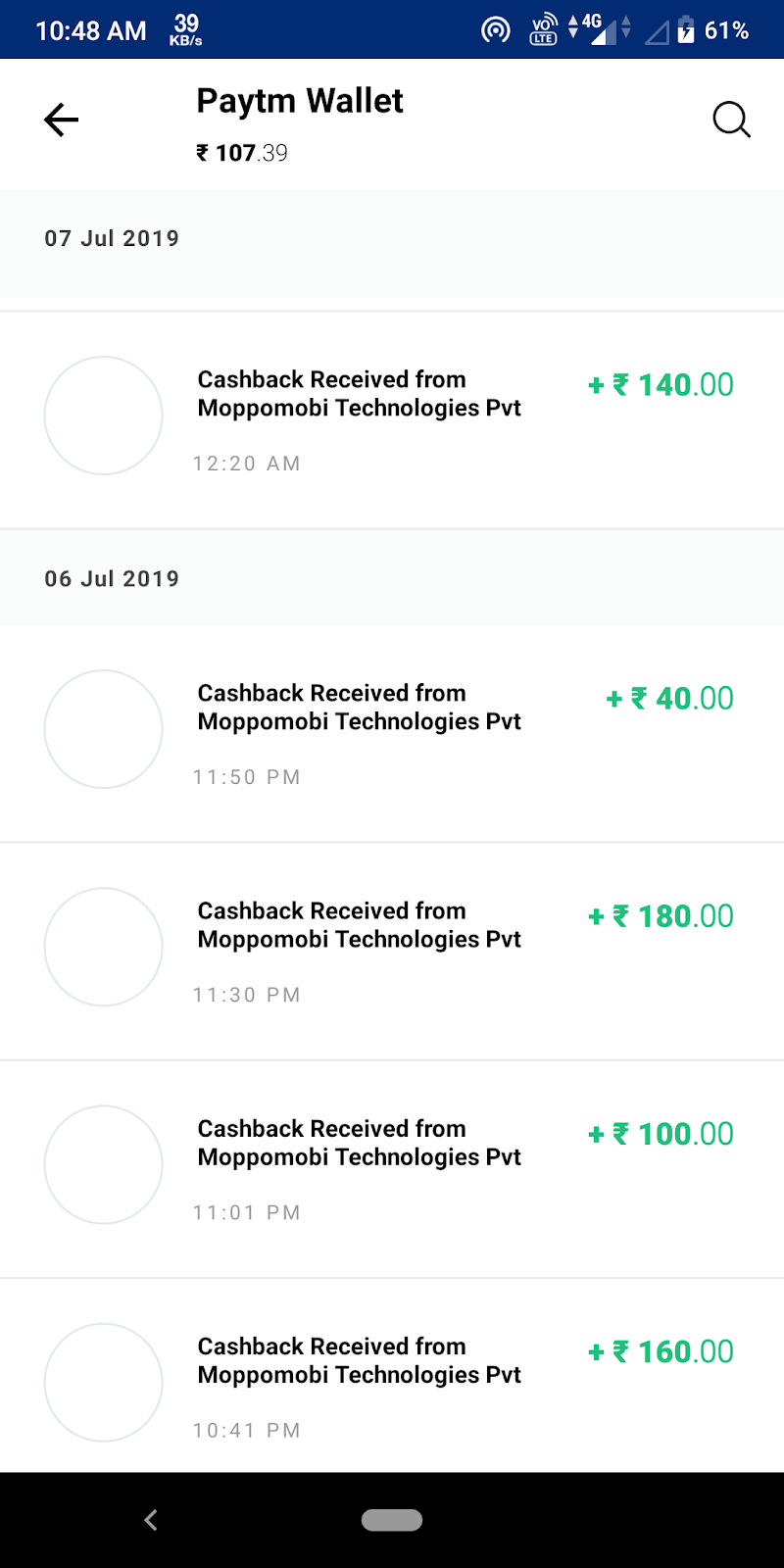
Task: Tap the back arrow in header
Action: (61, 121)
